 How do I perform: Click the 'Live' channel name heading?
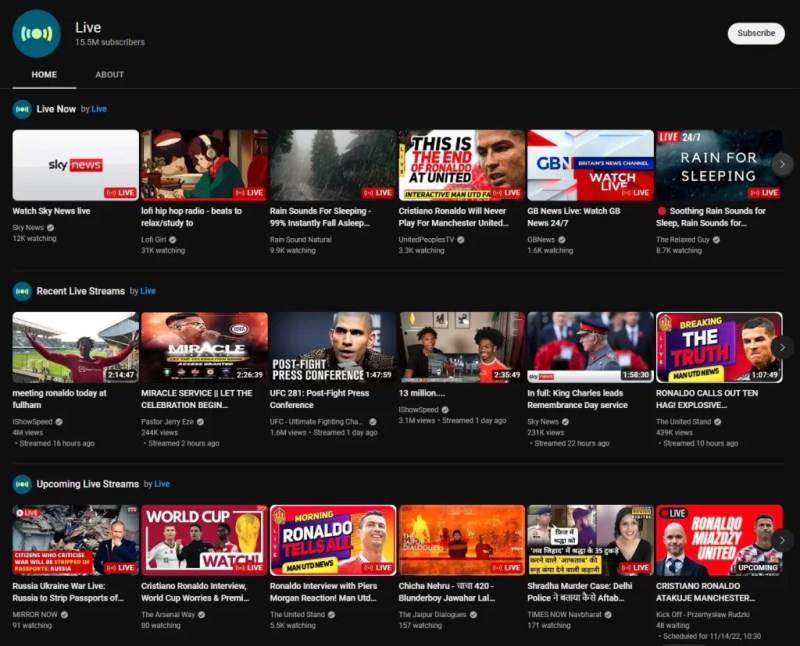coord(88,28)
